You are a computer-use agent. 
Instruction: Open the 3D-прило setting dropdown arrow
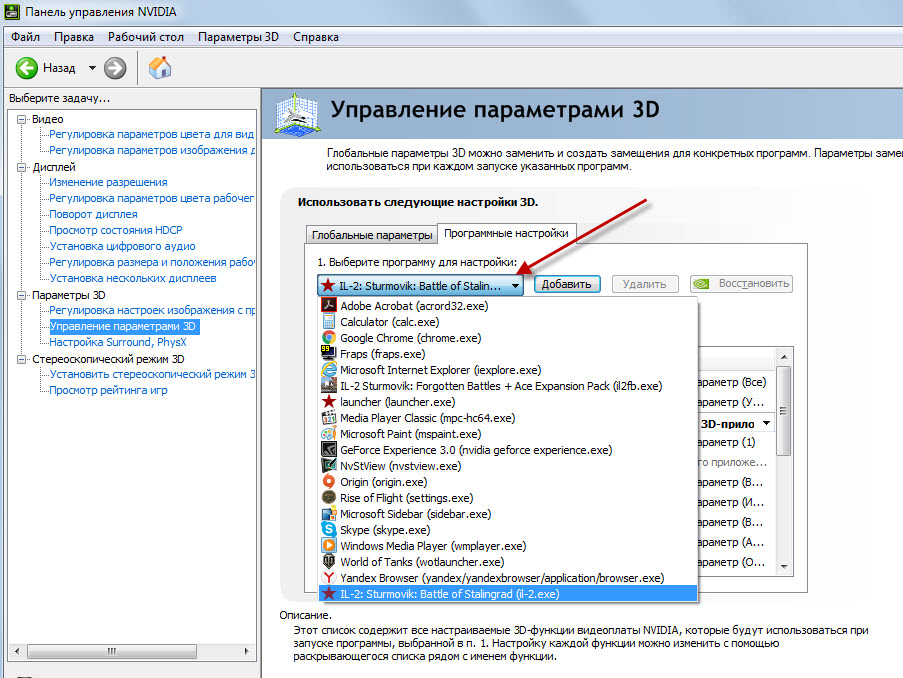[767, 423]
